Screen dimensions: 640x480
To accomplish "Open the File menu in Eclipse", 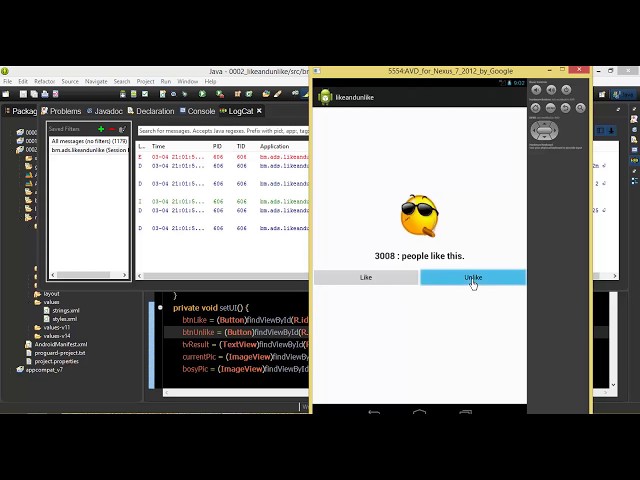I will (8, 82).
